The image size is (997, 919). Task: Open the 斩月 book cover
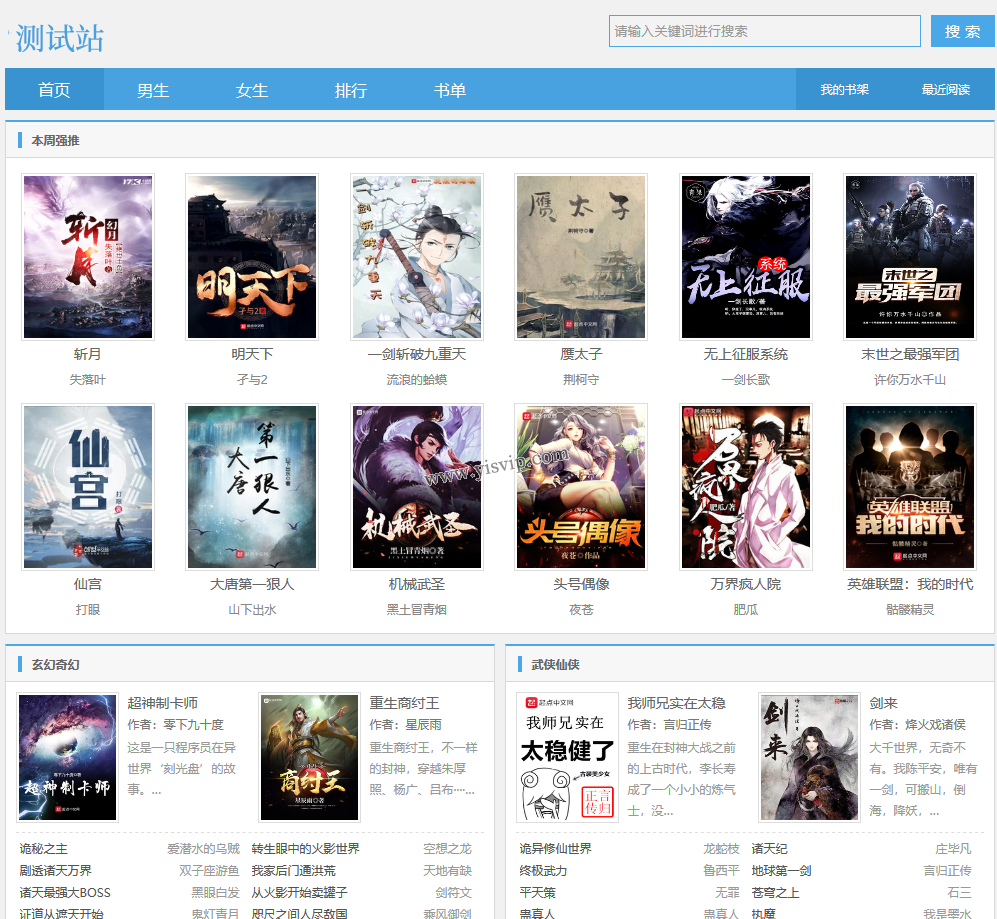coord(88,257)
